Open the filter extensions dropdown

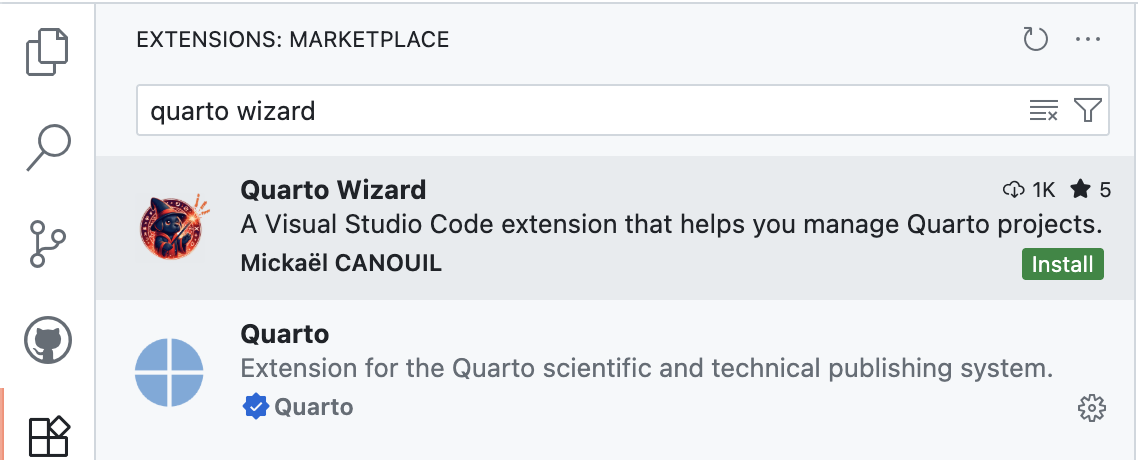click(1087, 111)
